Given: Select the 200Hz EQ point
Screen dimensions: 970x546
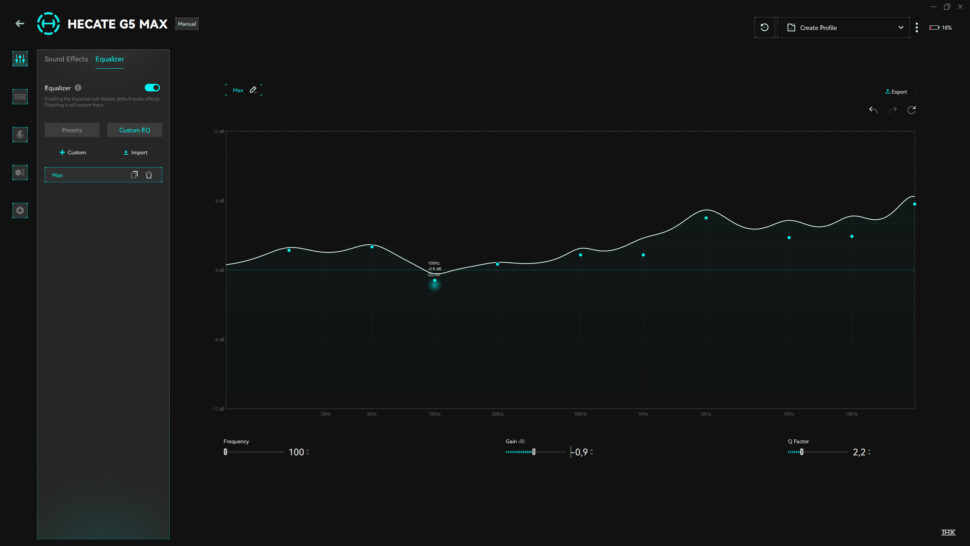Looking at the screenshot, I should click(497, 264).
